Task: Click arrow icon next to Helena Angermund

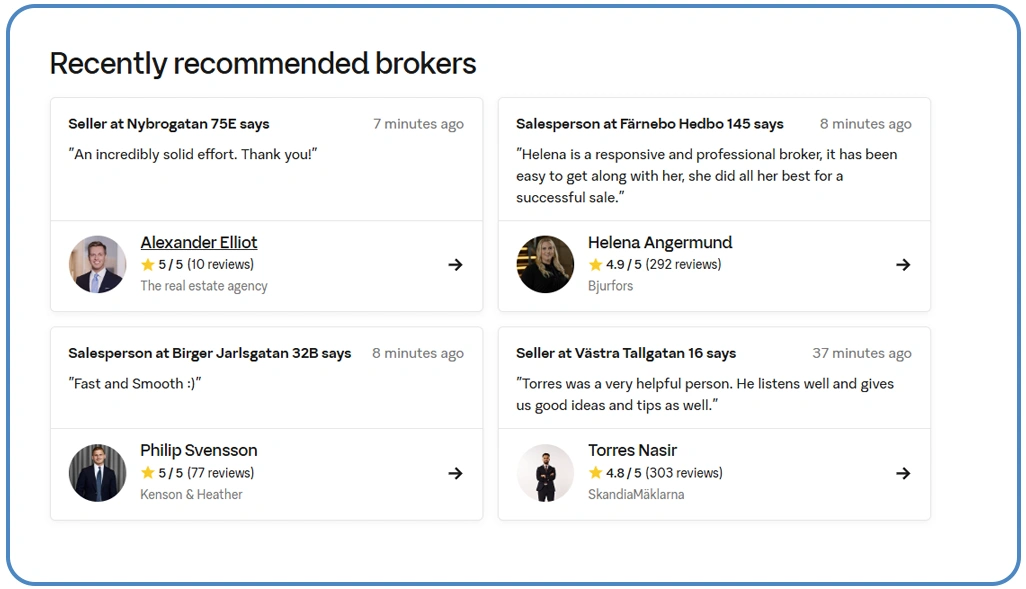Action: (x=903, y=265)
